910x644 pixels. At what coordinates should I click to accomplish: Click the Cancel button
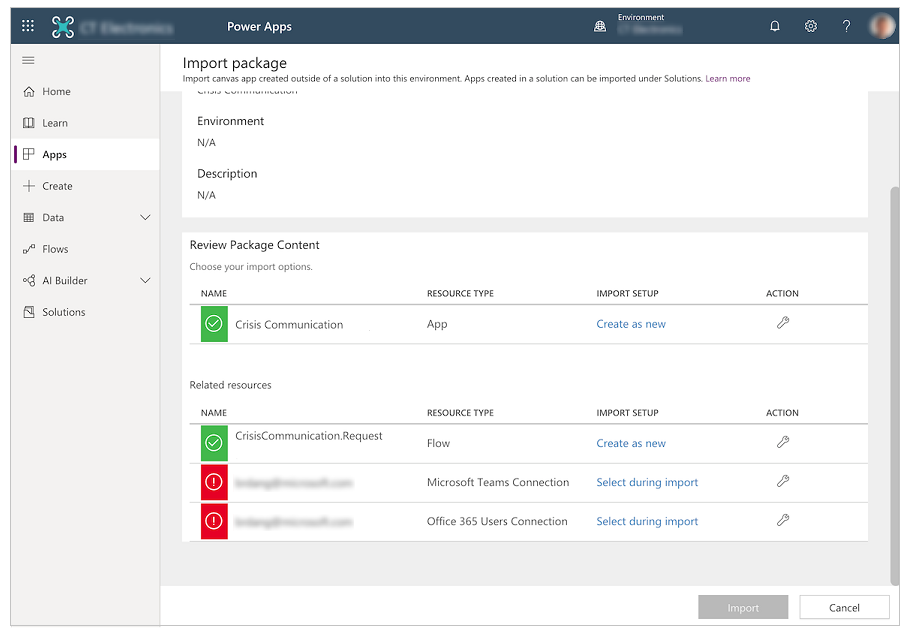(x=844, y=607)
